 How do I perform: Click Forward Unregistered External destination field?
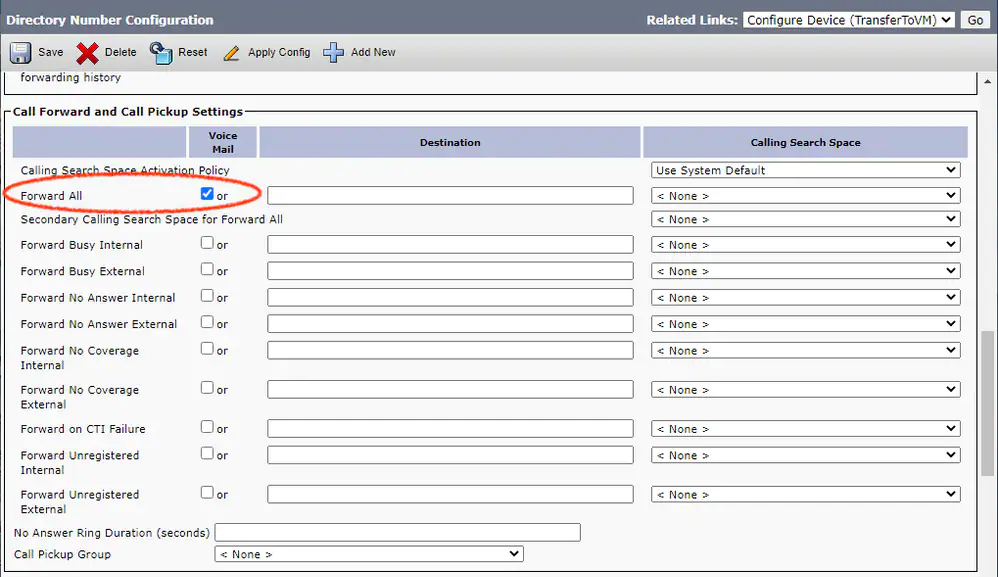[x=450, y=494]
